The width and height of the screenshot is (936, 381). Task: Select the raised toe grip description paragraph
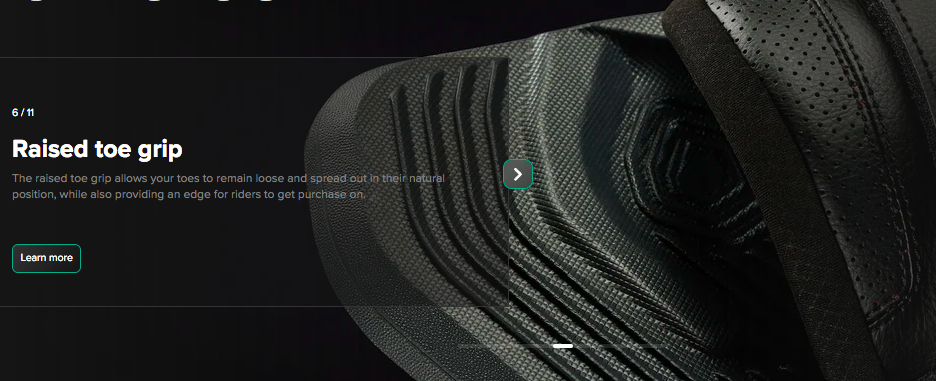228,186
